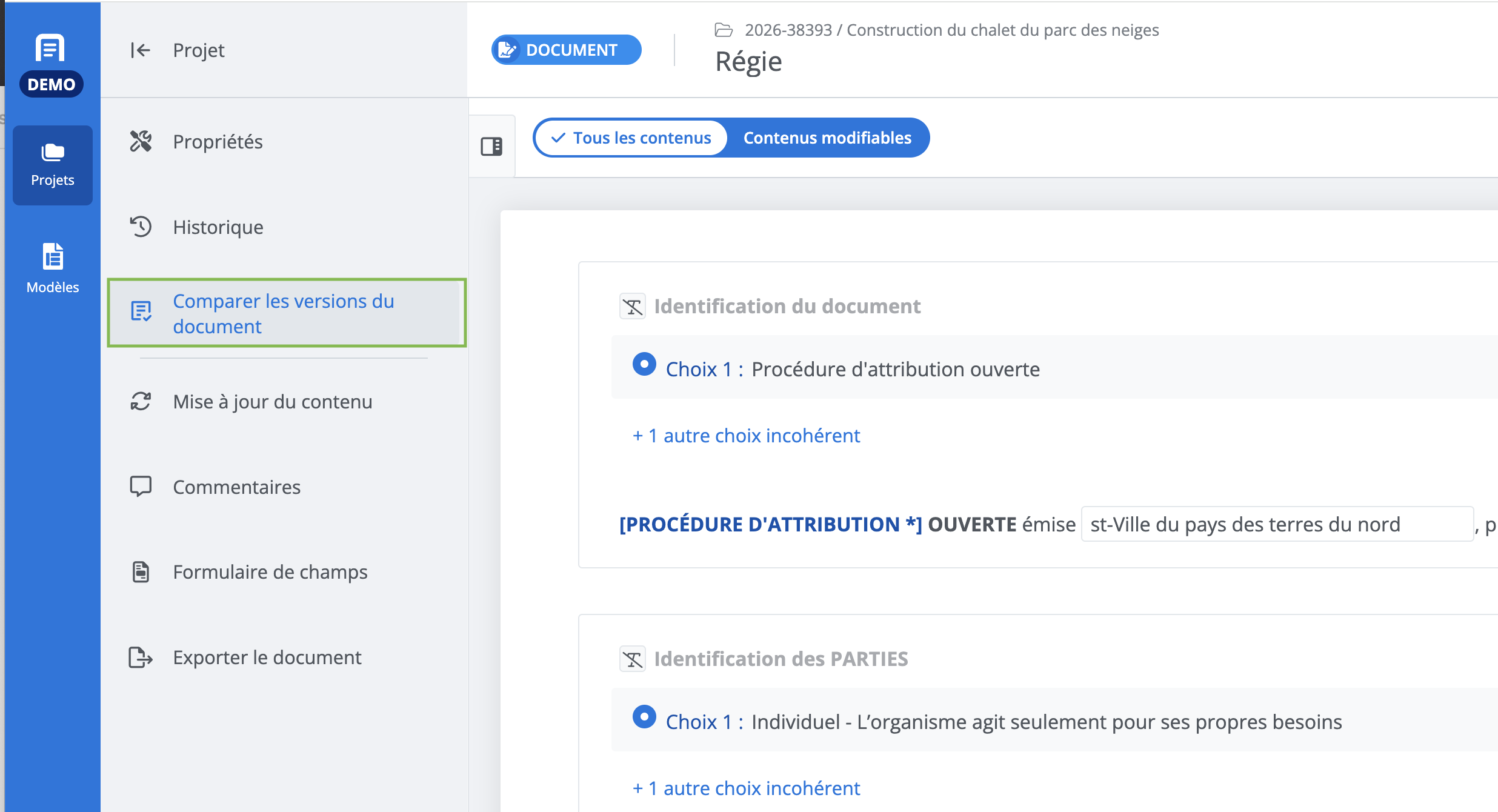This screenshot has width=1498, height=812.
Task: Go back to Projet
Action: click(177, 50)
